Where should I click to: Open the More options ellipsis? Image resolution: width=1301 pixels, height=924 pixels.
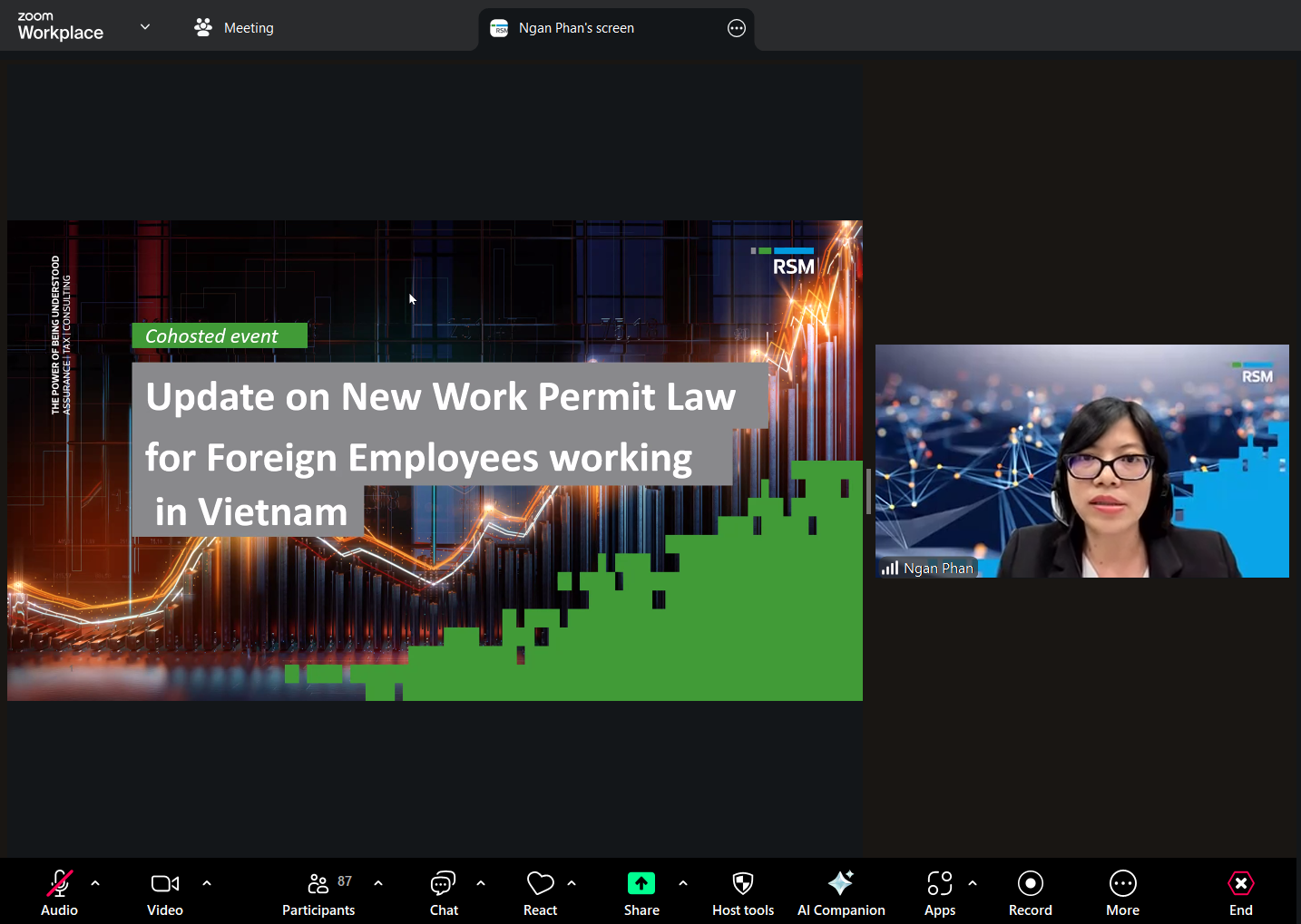click(x=1122, y=892)
